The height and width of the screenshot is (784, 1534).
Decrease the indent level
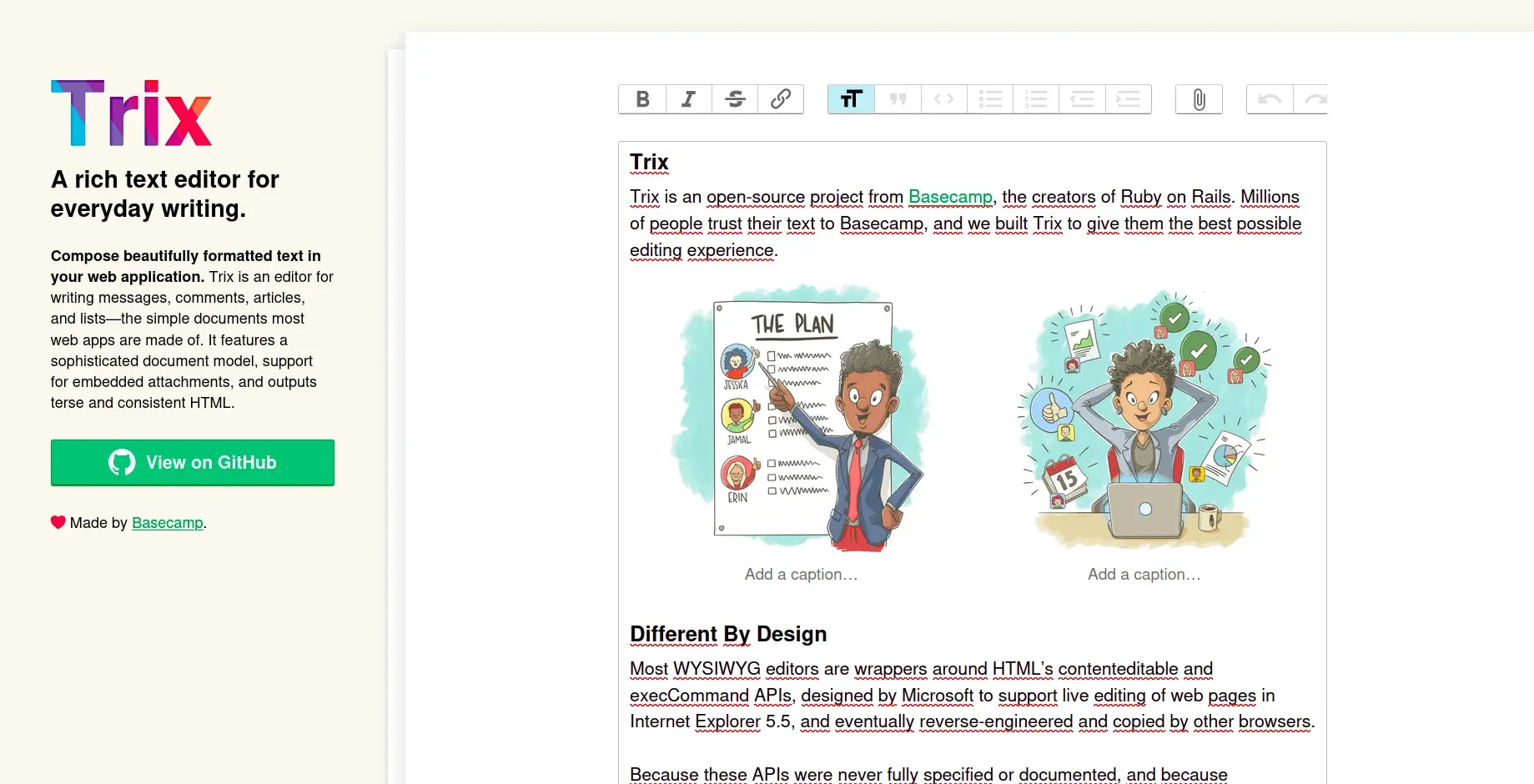click(x=1082, y=99)
